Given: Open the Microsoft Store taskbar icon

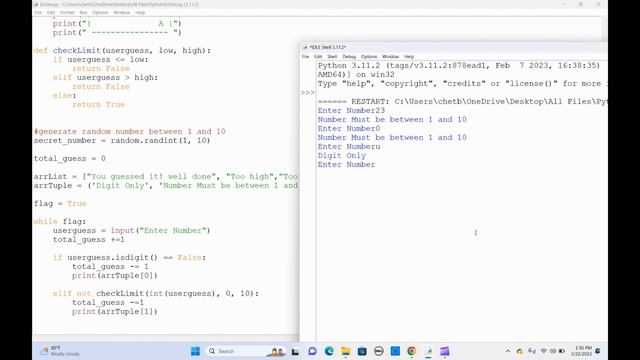Looking at the screenshot, I should point(362,351).
